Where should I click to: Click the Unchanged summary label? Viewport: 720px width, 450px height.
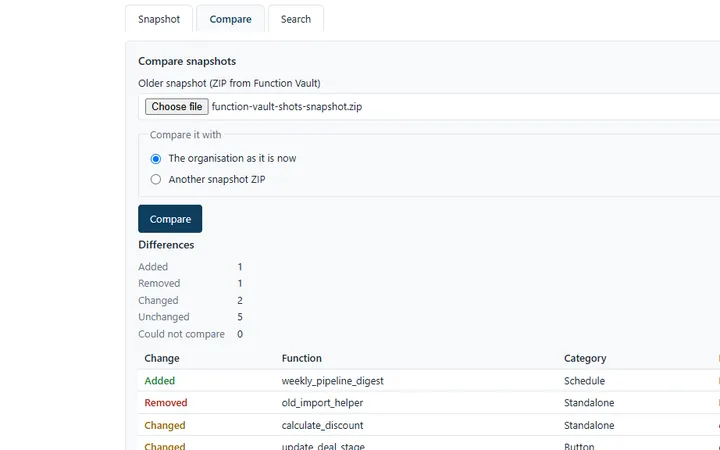163,317
